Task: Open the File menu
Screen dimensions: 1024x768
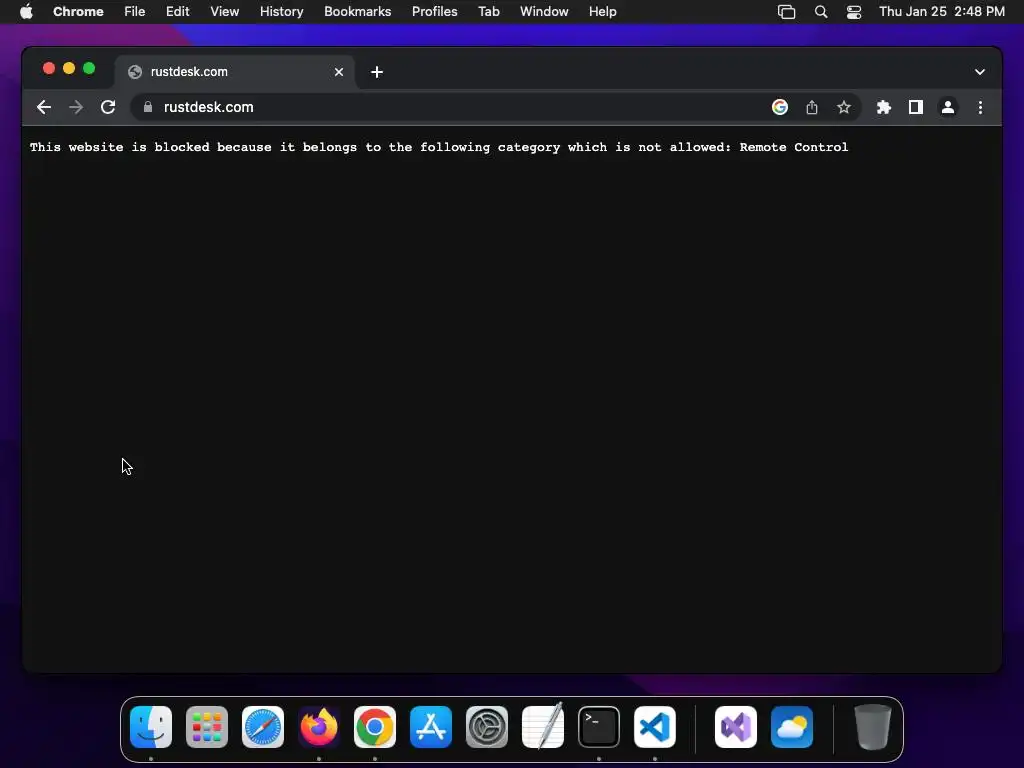Action: click(135, 12)
